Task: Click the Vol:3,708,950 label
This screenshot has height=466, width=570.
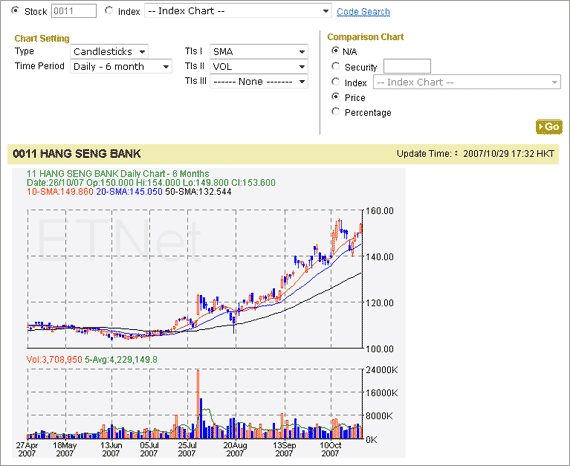Action: pos(54,360)
